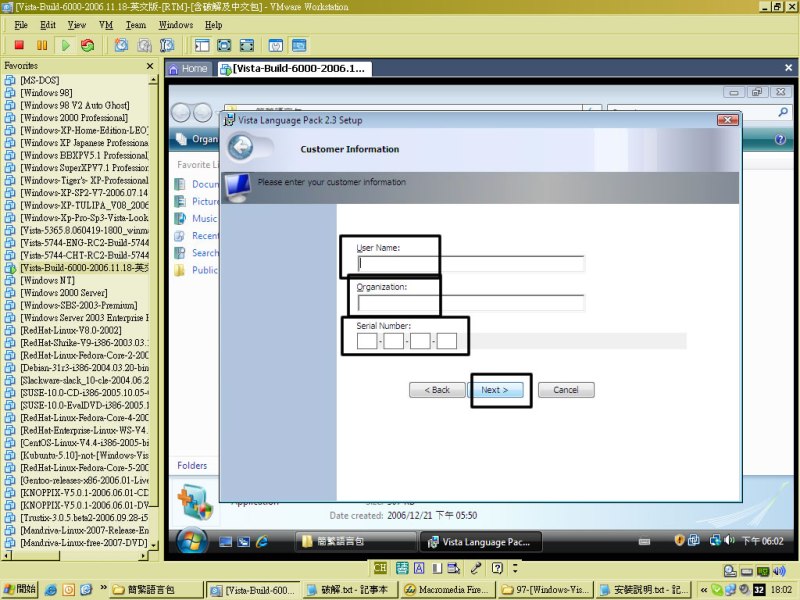Select the Vista-Build-6000 VM tab

294,69
